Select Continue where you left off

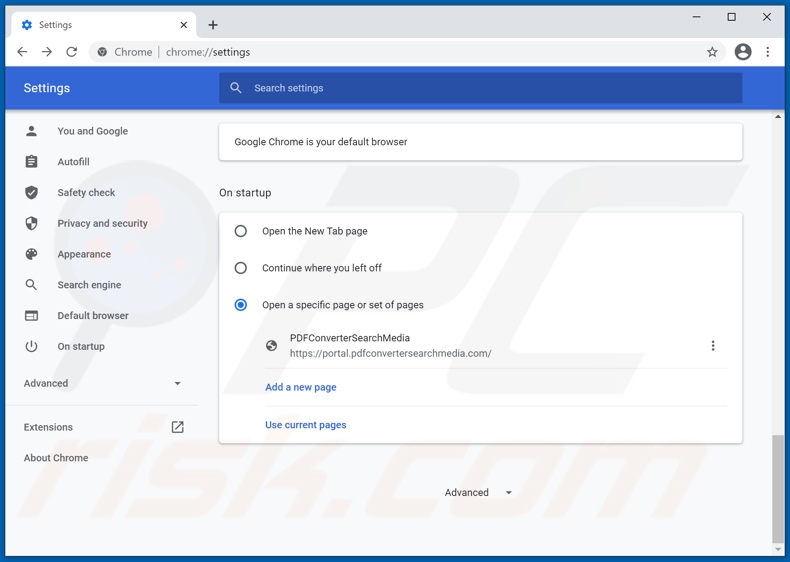pos(241,268)
